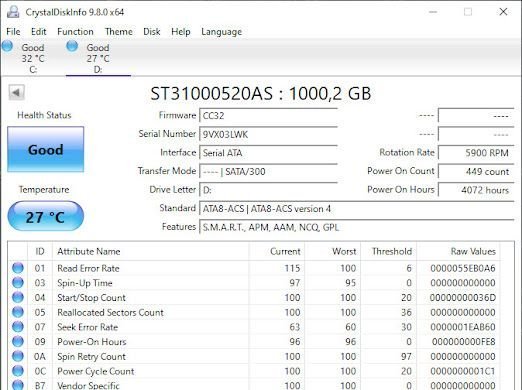Click the CrystalDiskInfo app icon in title bar
Image resolution: width=522 pixels, height=390 pixels.
(13, 12)
